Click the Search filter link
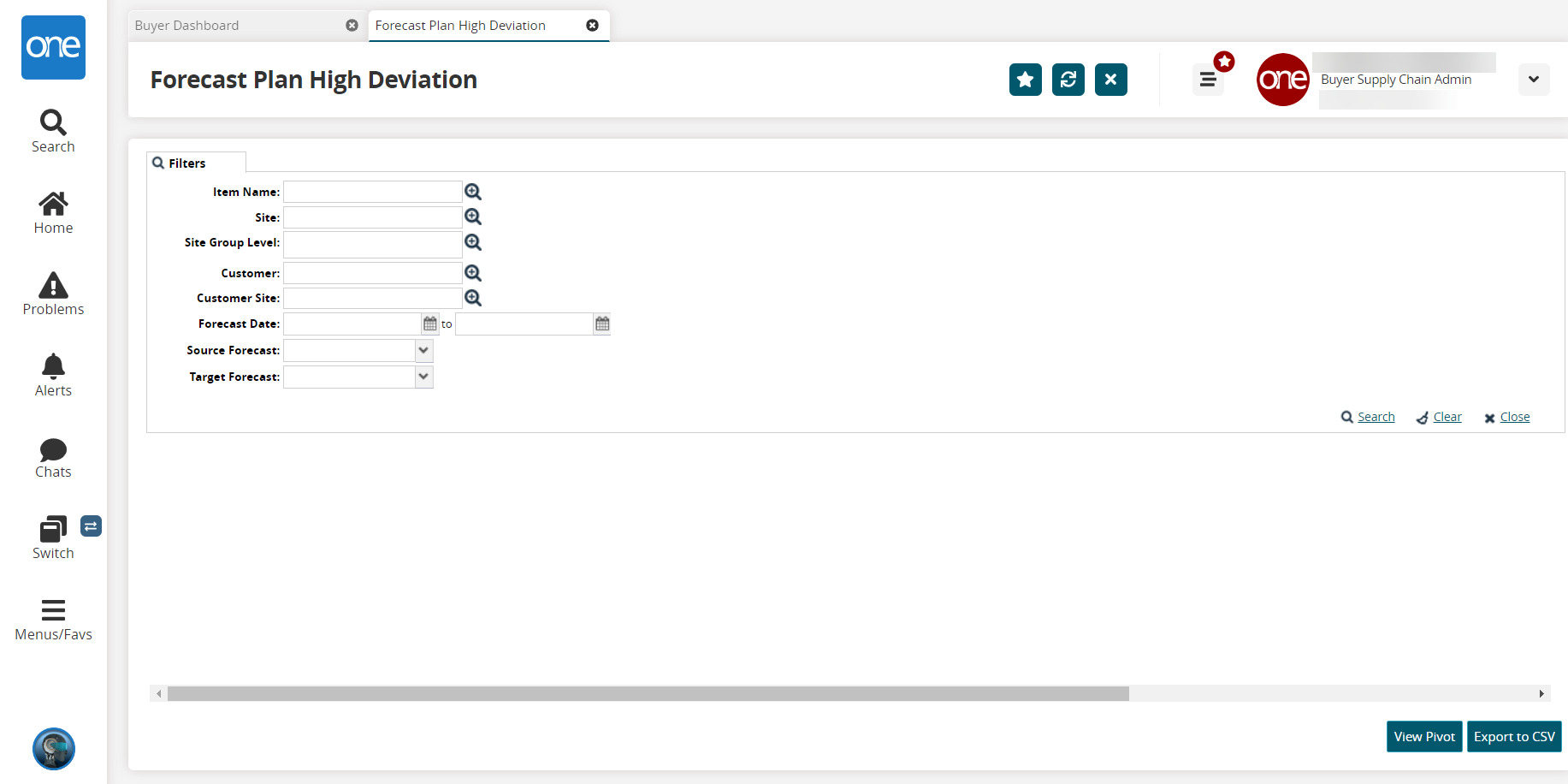 pos(1375,417)
